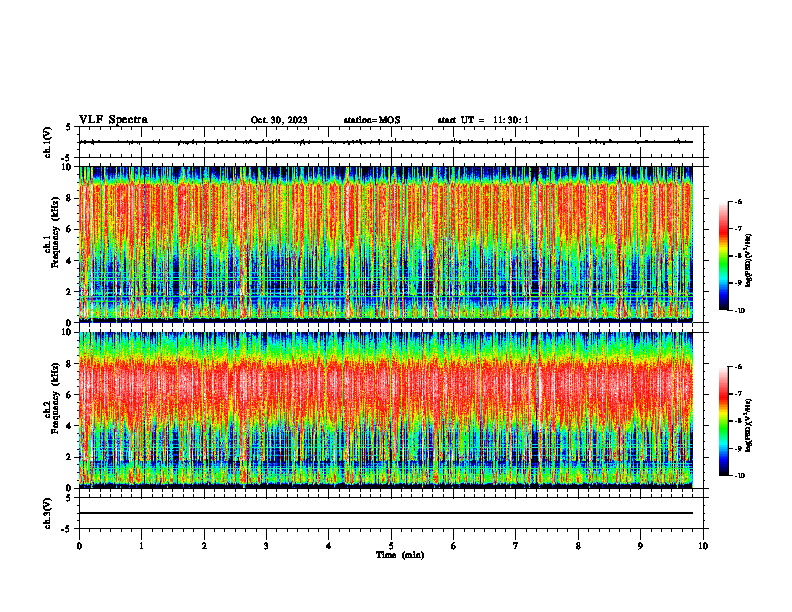792x612 pixels.
Task: Click the "-10" label on ch.2 colorbar
Action: 740,476
